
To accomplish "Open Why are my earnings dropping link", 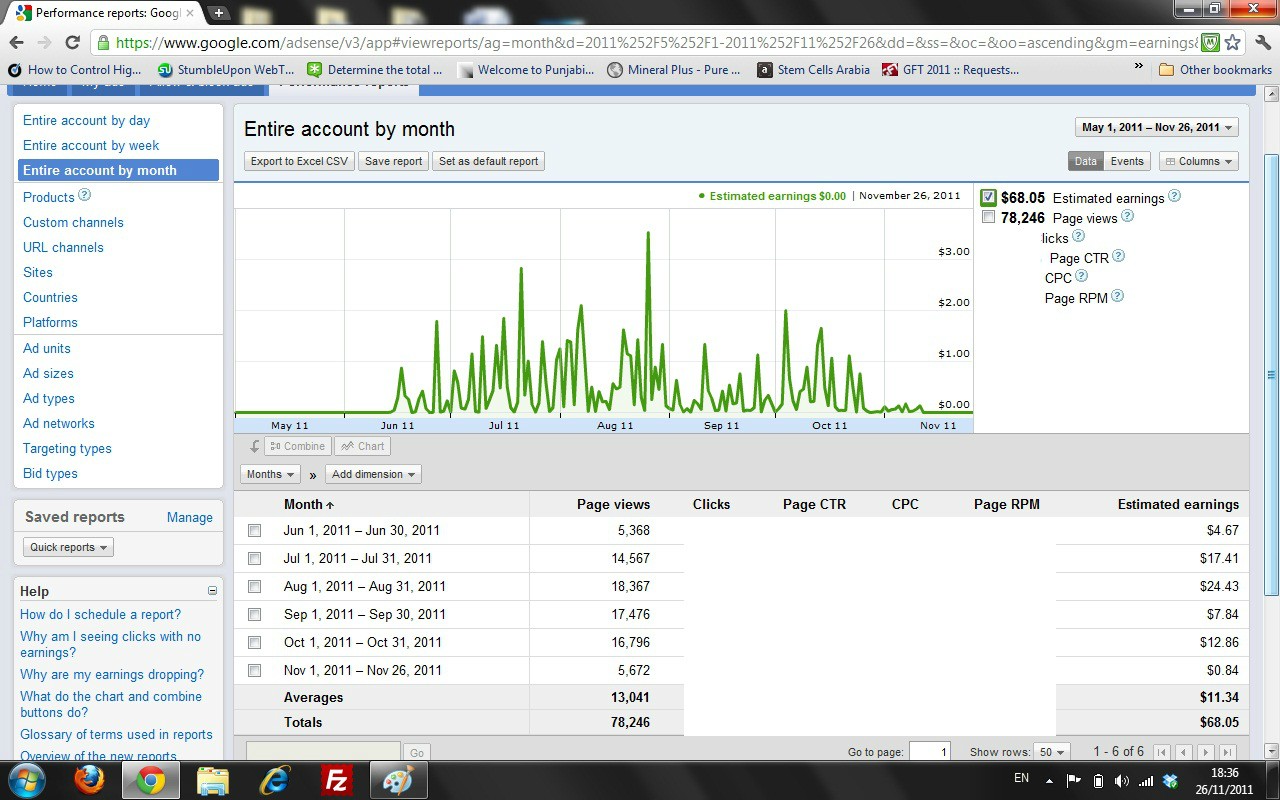I will pos(112,674).
